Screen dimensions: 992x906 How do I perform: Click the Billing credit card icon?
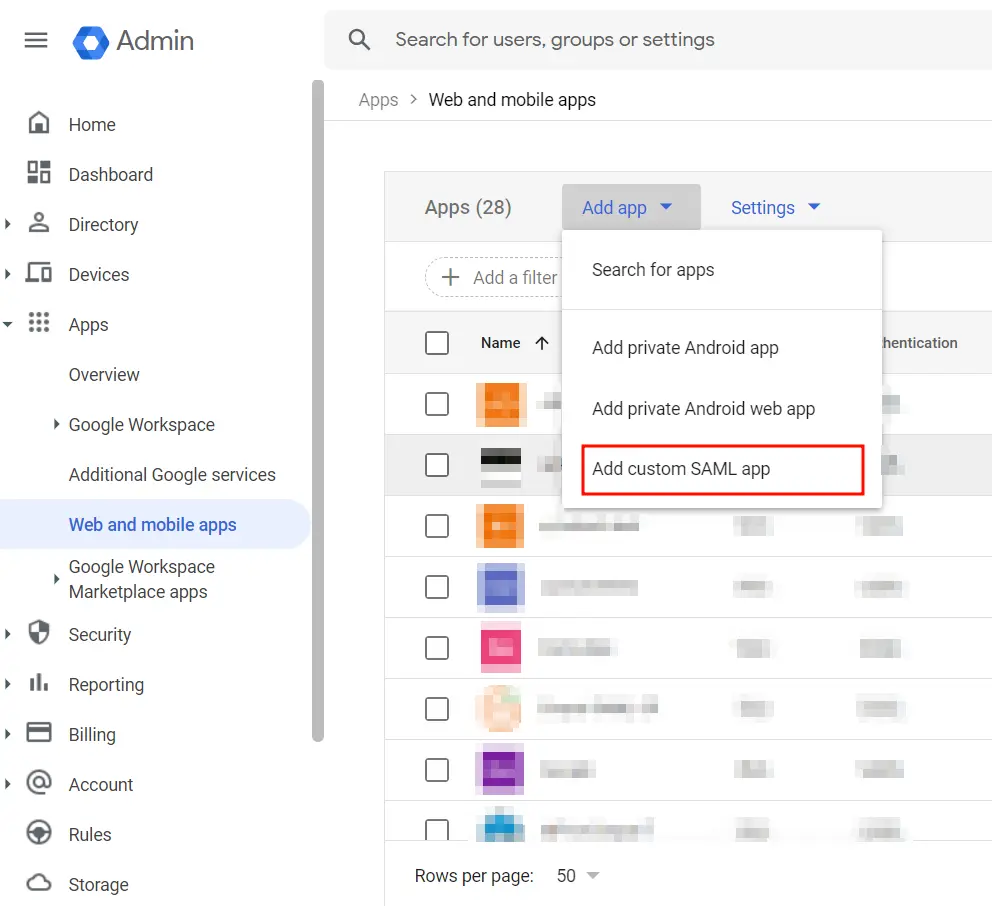(39, 732)
